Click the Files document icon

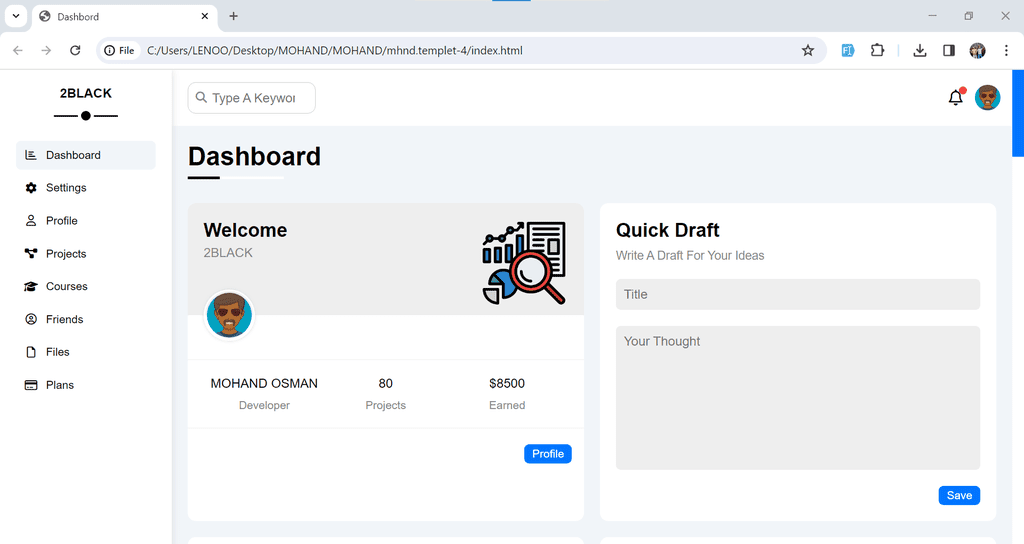tap(31, 352)
